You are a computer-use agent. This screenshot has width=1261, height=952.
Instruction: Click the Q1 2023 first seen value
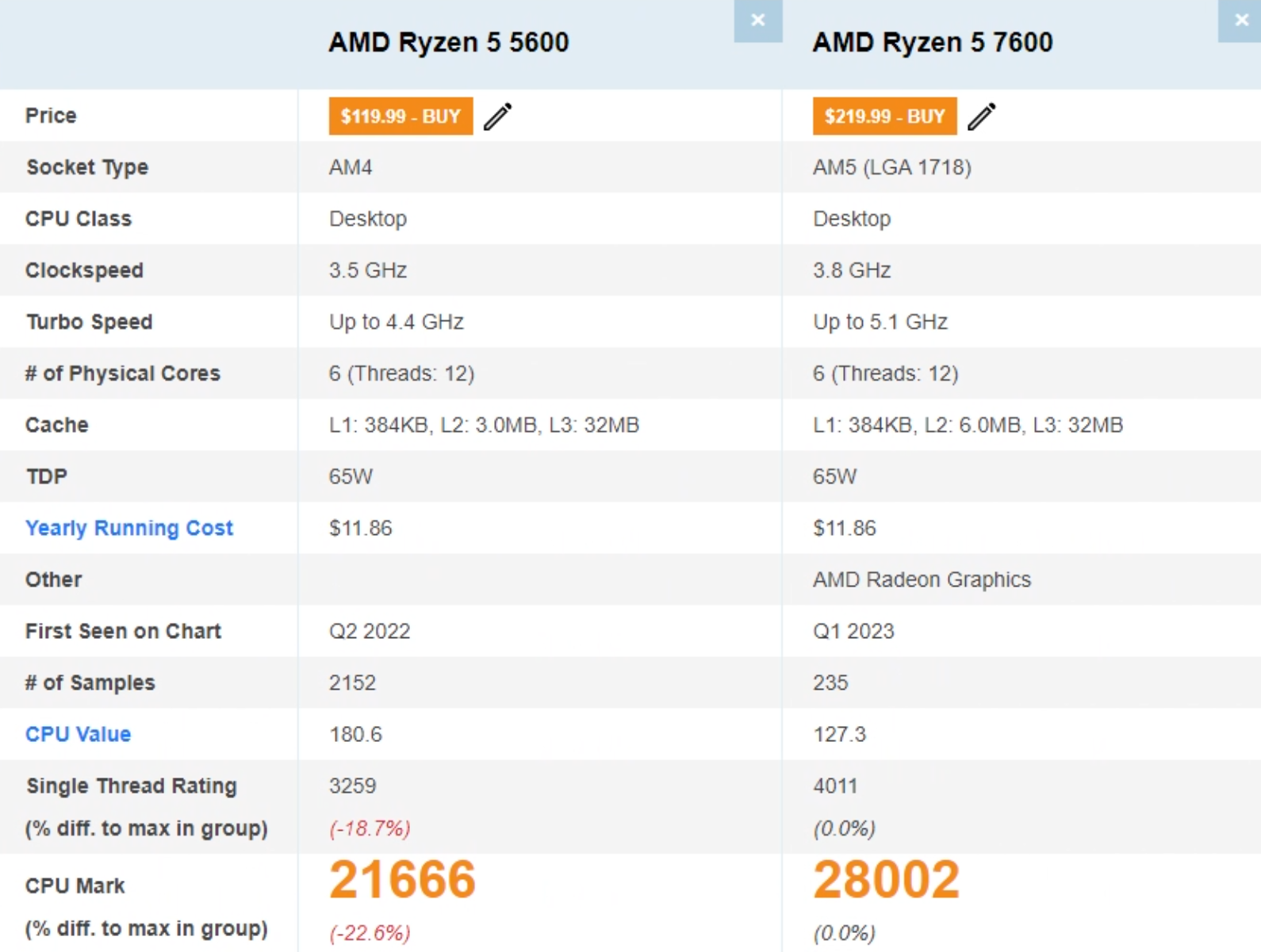click(853, 631)
